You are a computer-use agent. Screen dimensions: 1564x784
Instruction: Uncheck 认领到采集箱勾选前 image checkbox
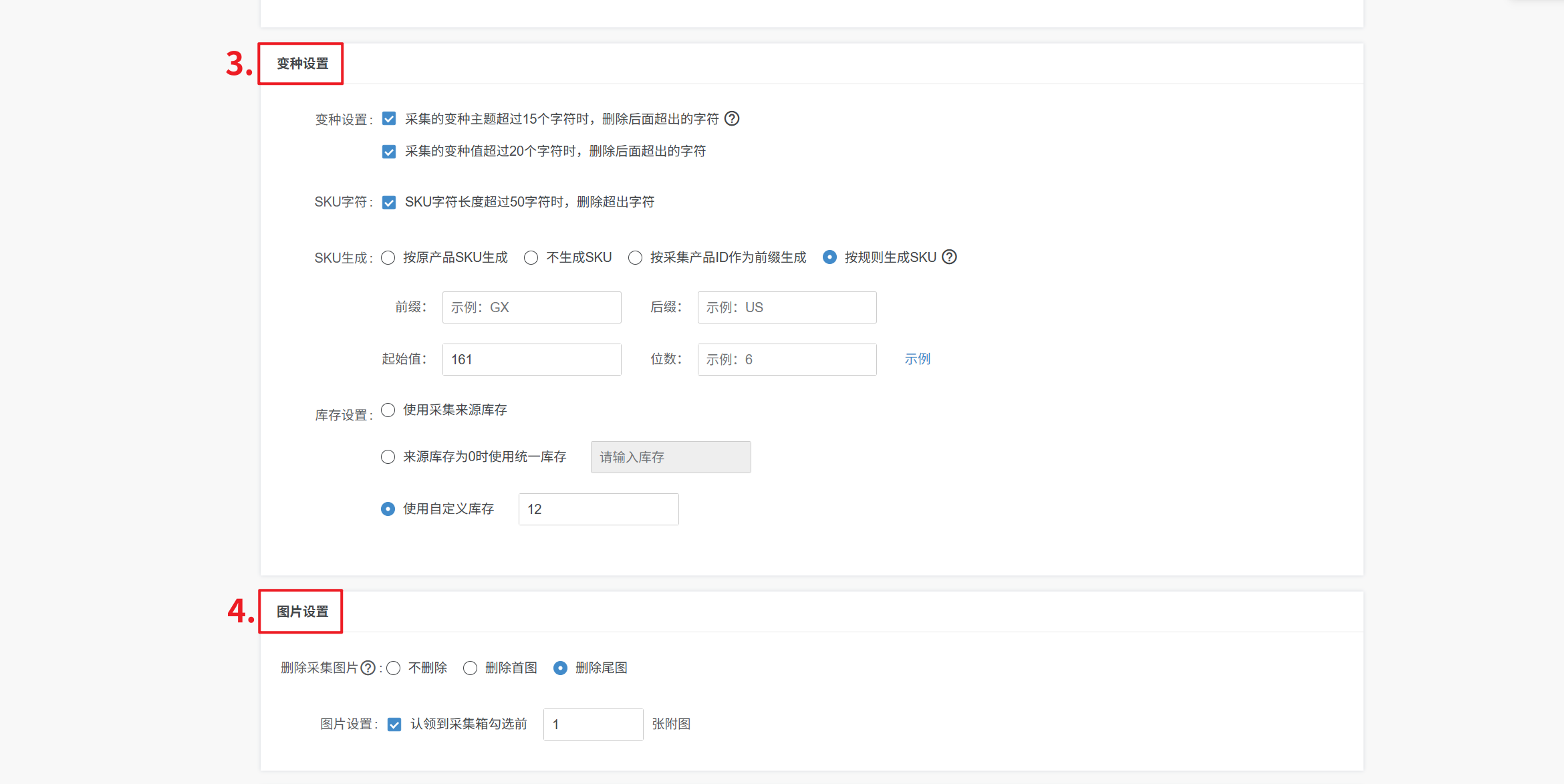click(x=394, y=725)
